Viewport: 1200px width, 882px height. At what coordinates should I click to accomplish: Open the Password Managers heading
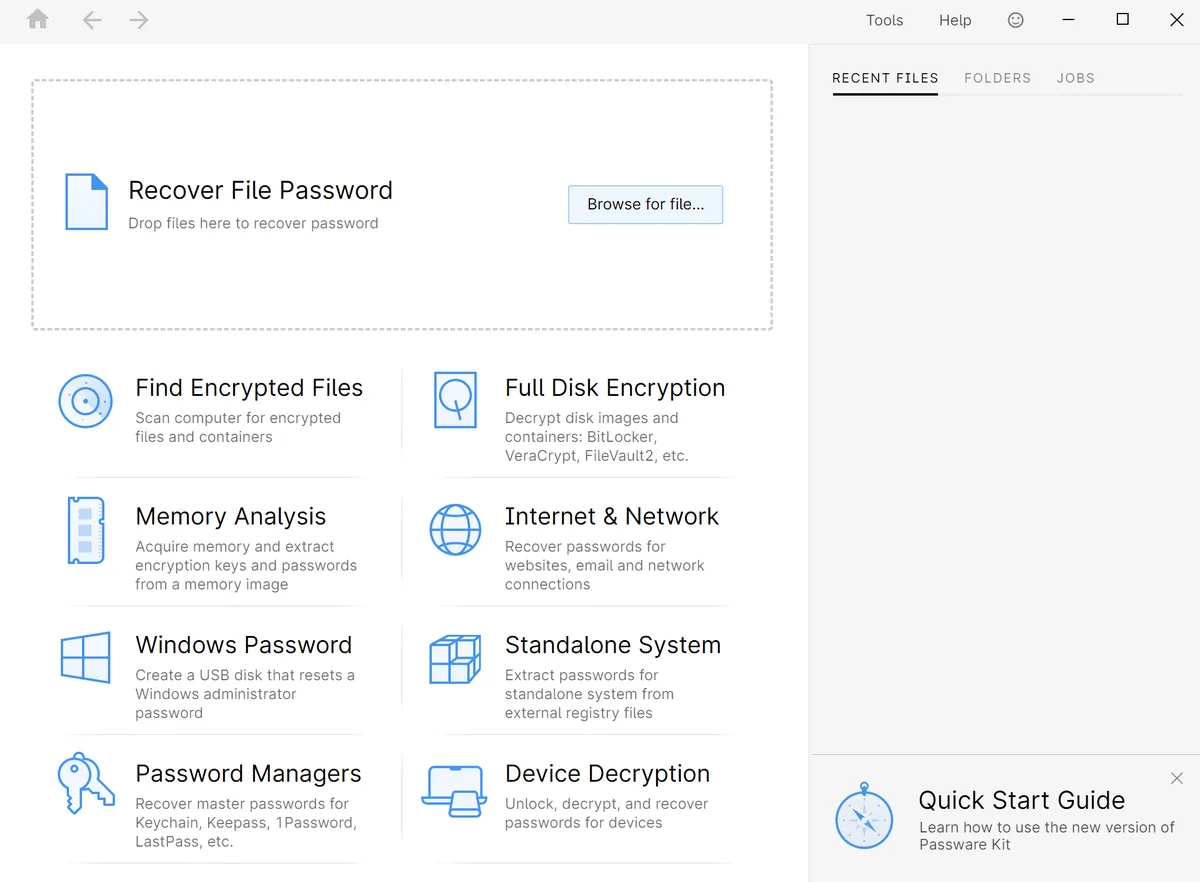(248, 774)
